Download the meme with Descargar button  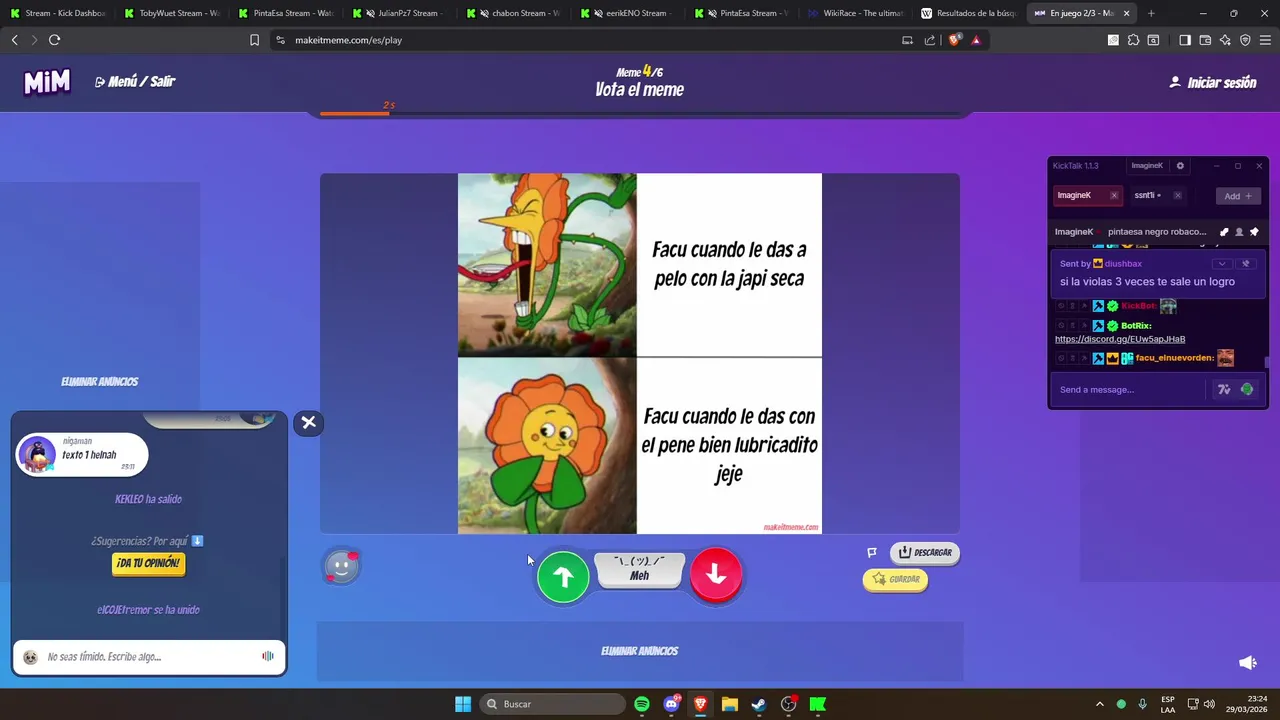tap(925, 552)
